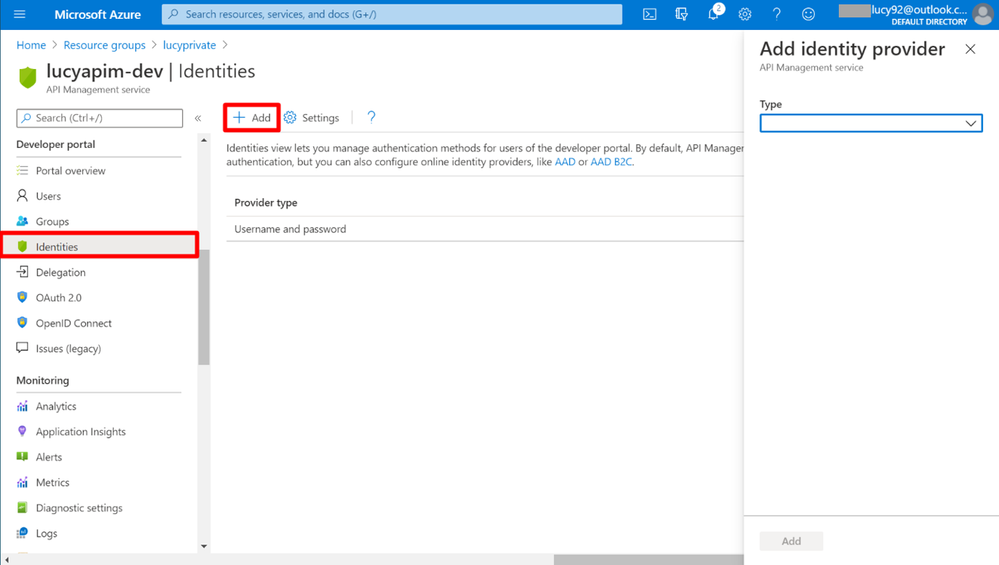999x565 pixels.
Task: Open Diagnostic settings menu item
Action: click(x=79, y=508)
